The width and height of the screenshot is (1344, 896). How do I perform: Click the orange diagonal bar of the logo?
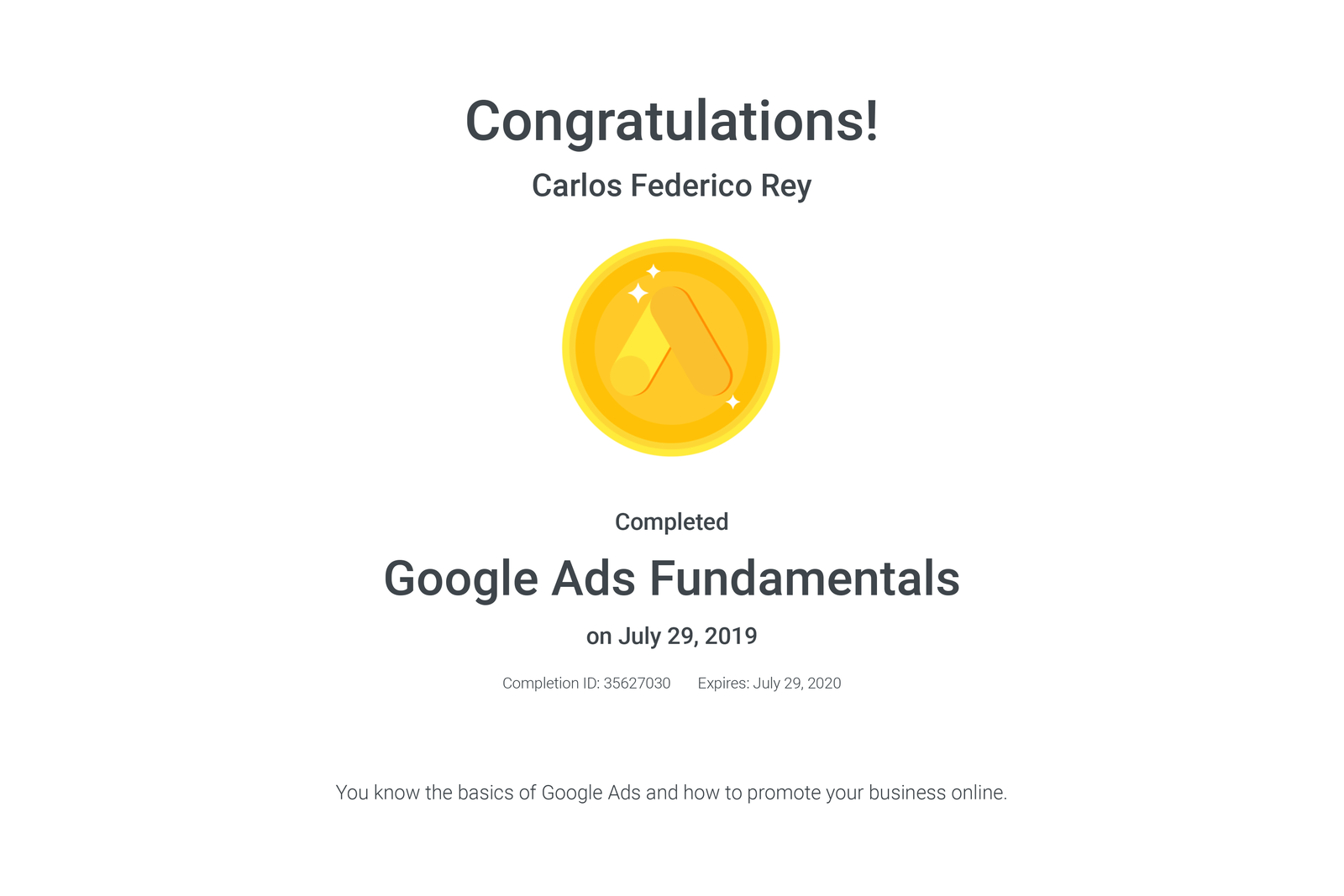pos(691,341)
